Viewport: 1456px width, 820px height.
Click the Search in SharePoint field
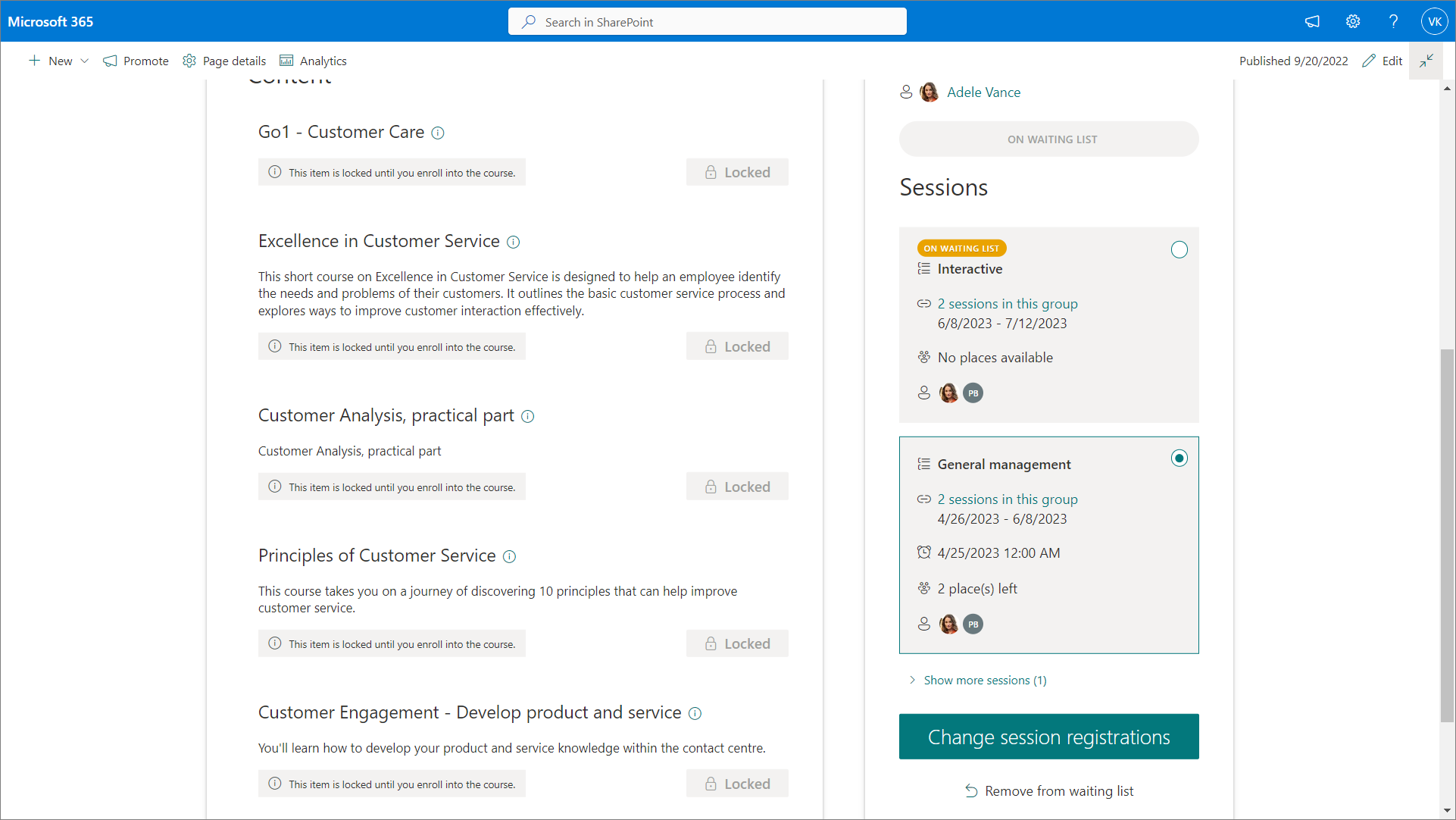click(707, 22)
